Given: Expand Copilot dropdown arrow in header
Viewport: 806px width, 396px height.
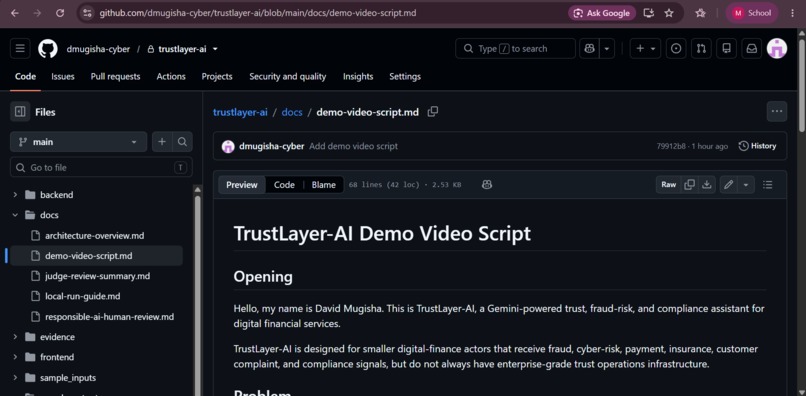Looking at the screenshot, I should pos(607,49).
